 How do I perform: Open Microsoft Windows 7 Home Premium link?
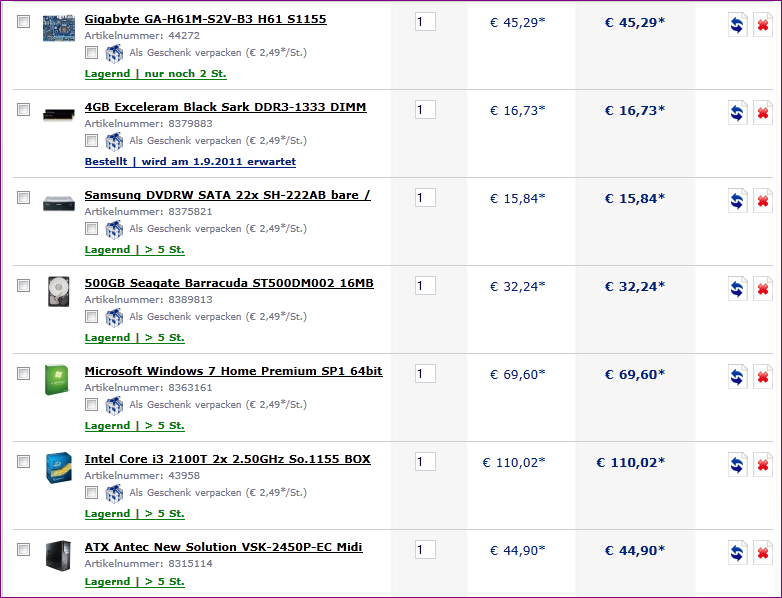(233, 371)
